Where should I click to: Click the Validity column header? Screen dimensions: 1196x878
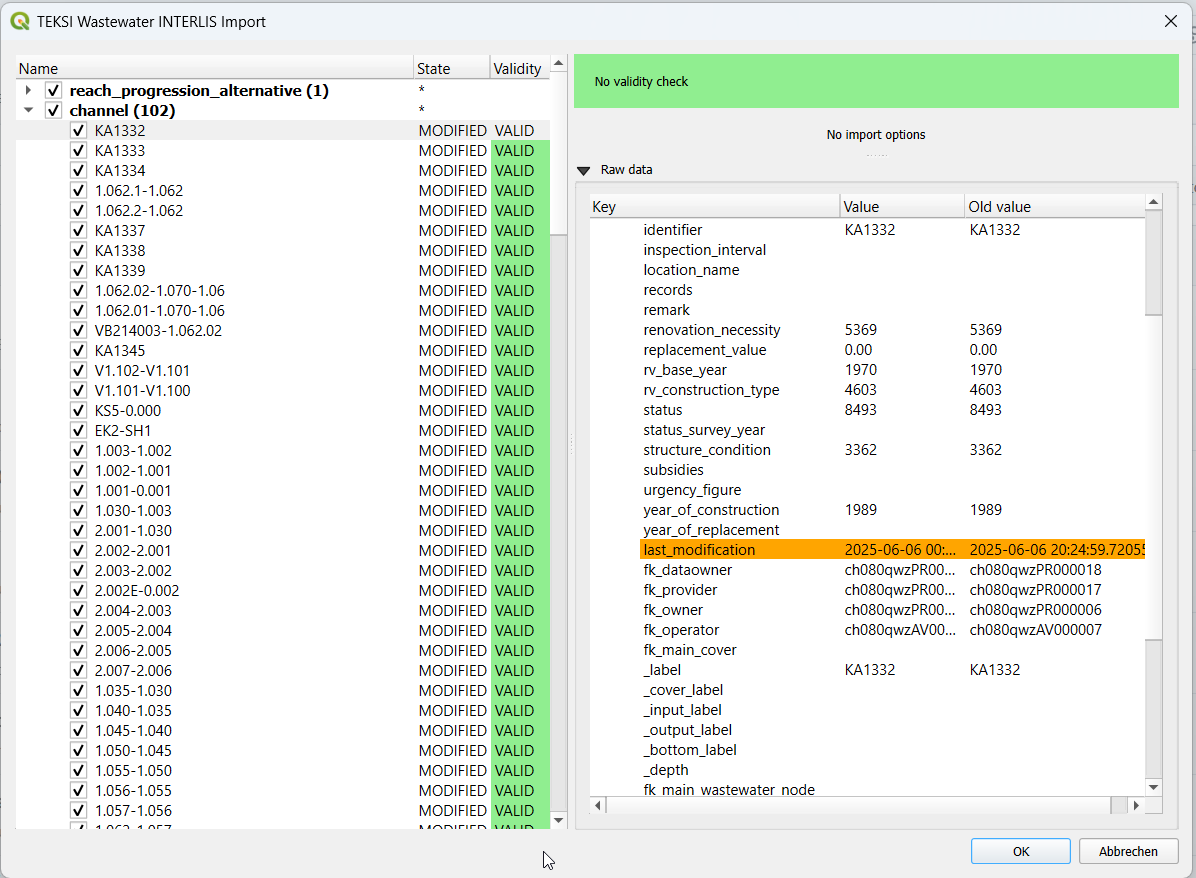517,69
